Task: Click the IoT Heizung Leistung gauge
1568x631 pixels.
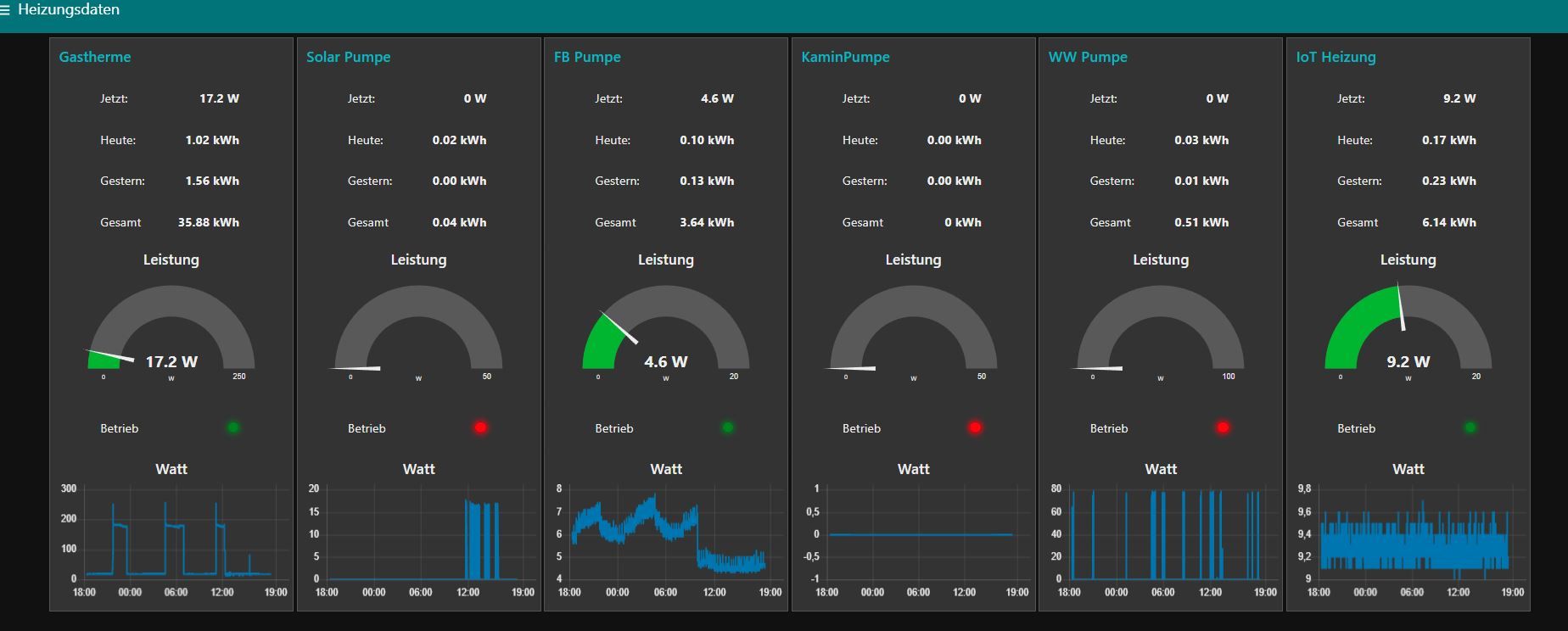Action: coord(1408,331)
